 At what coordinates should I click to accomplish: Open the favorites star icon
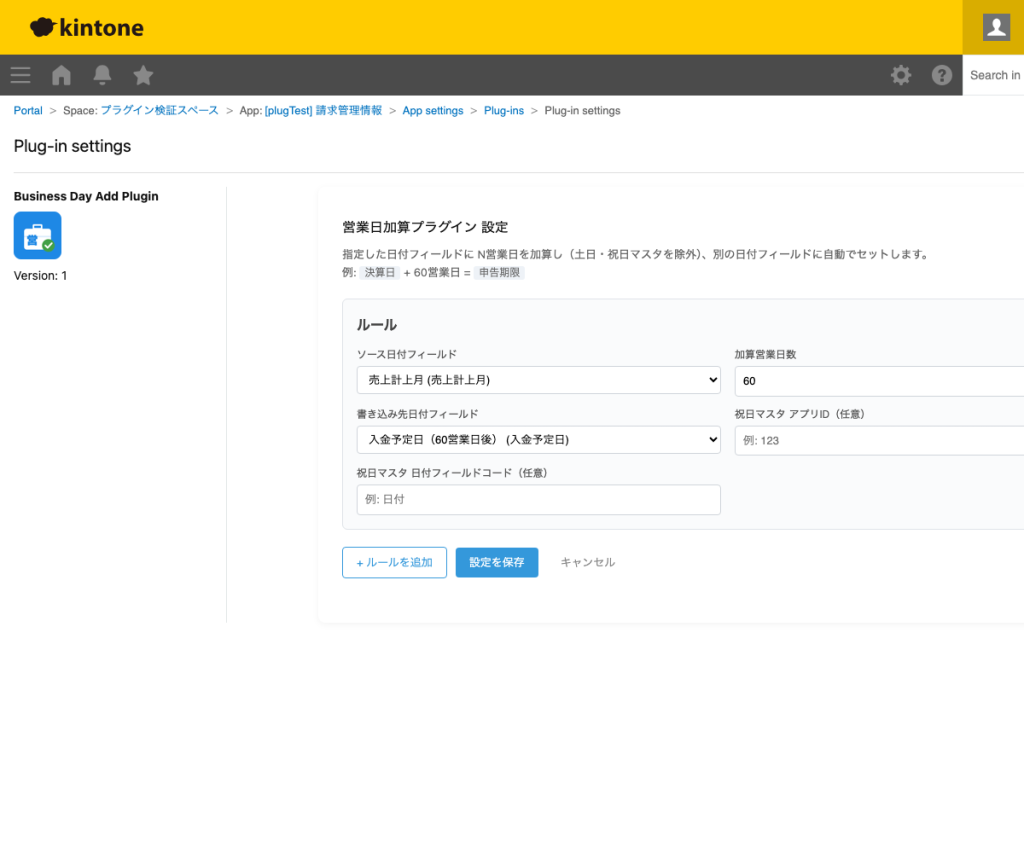click(x=142, y=75)
